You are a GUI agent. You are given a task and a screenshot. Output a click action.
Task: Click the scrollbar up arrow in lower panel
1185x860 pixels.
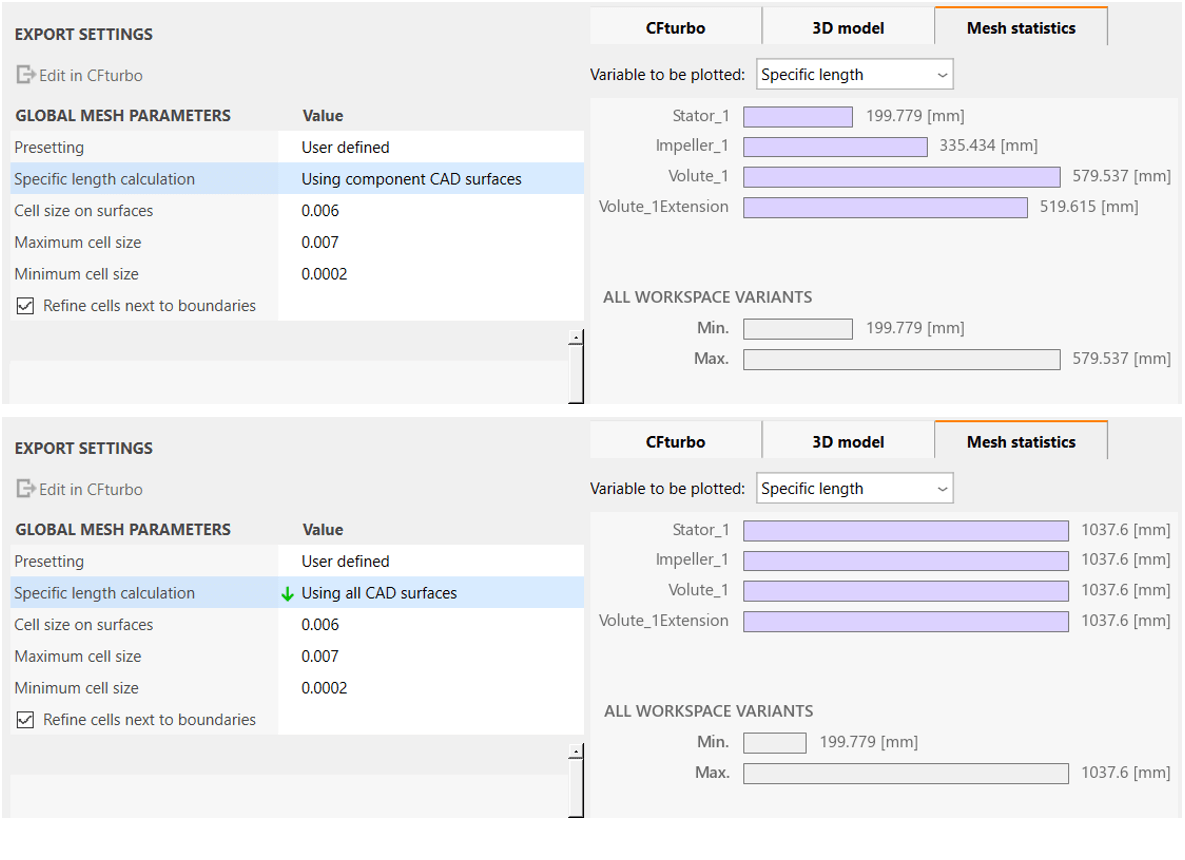pos(576,751)
